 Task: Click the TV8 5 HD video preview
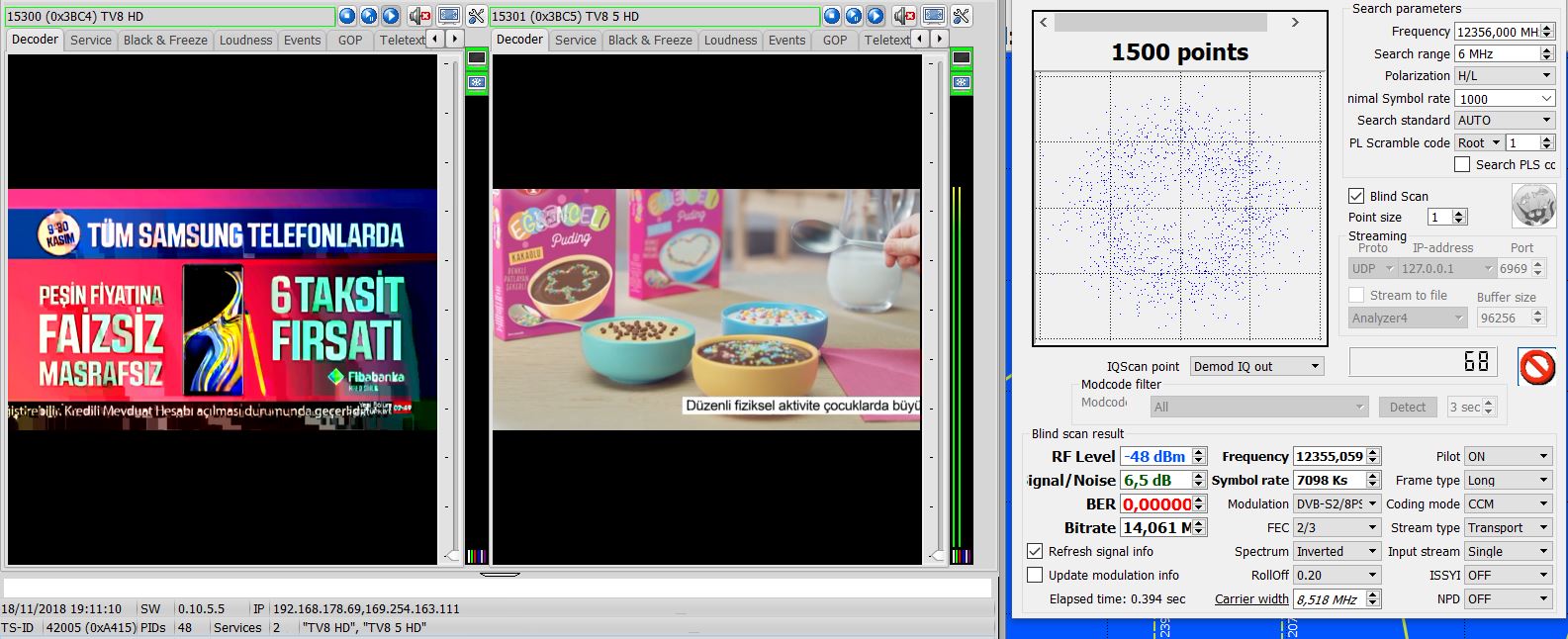[706, 310]
